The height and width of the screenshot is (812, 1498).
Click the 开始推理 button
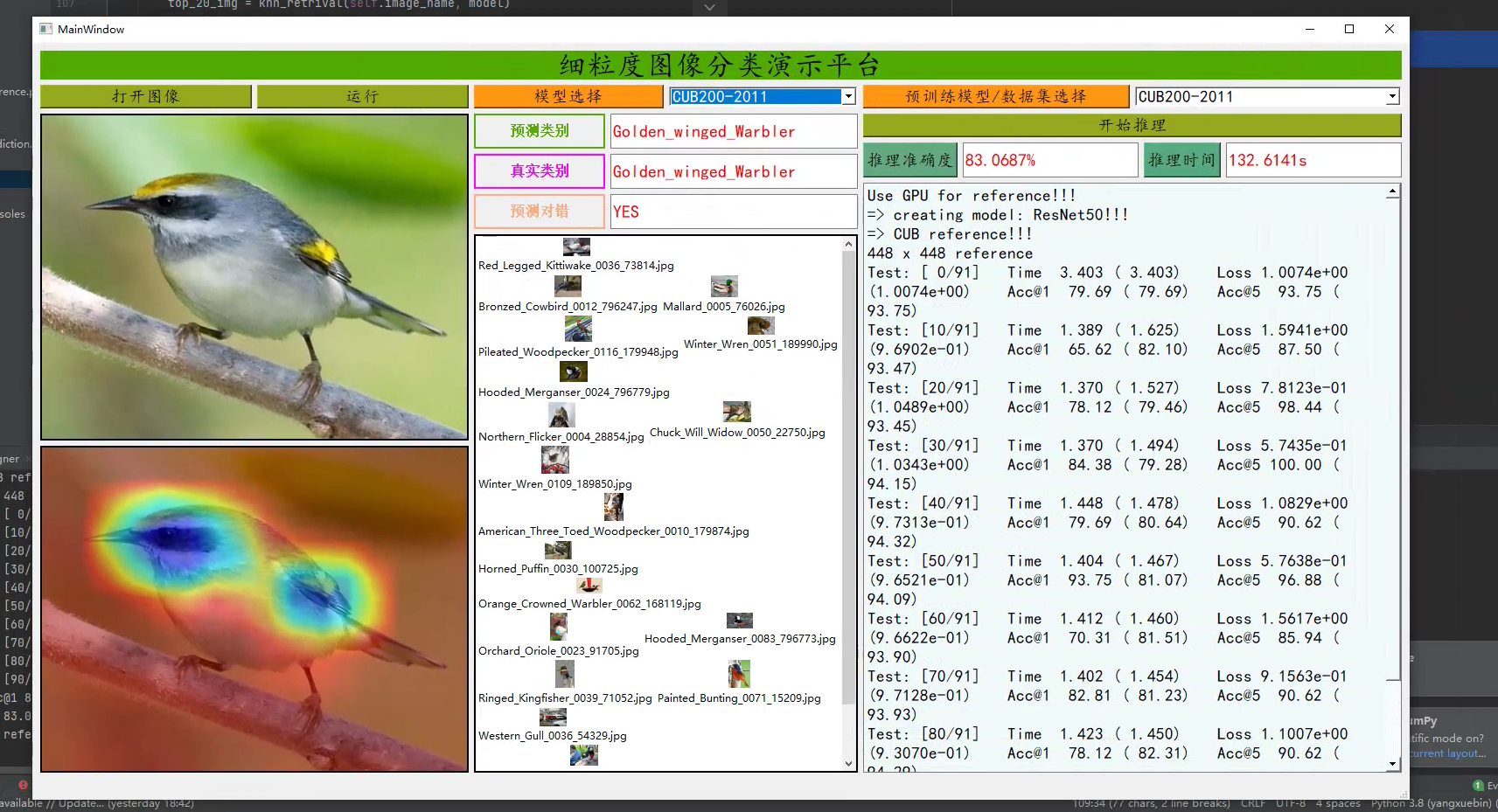click(1132, 126)
